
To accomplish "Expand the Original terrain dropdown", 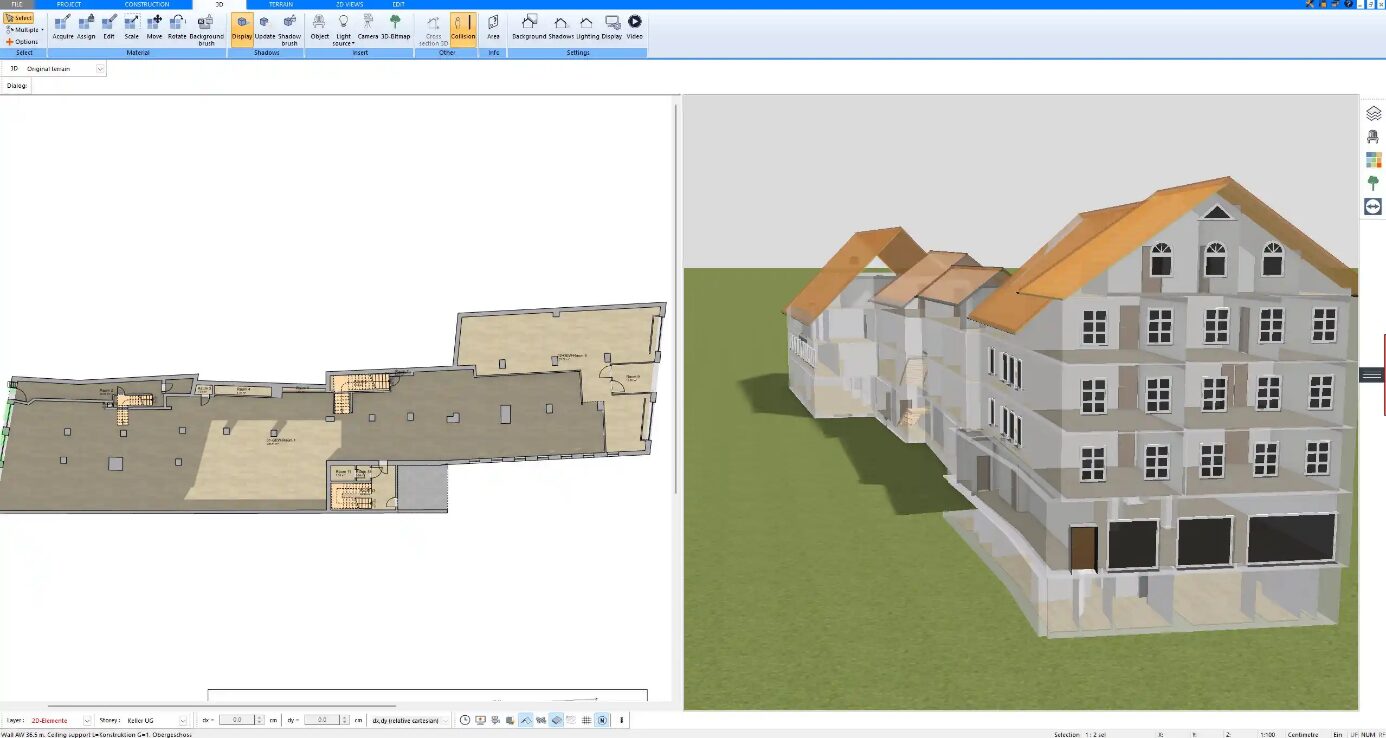I will [x=100, y=69].
